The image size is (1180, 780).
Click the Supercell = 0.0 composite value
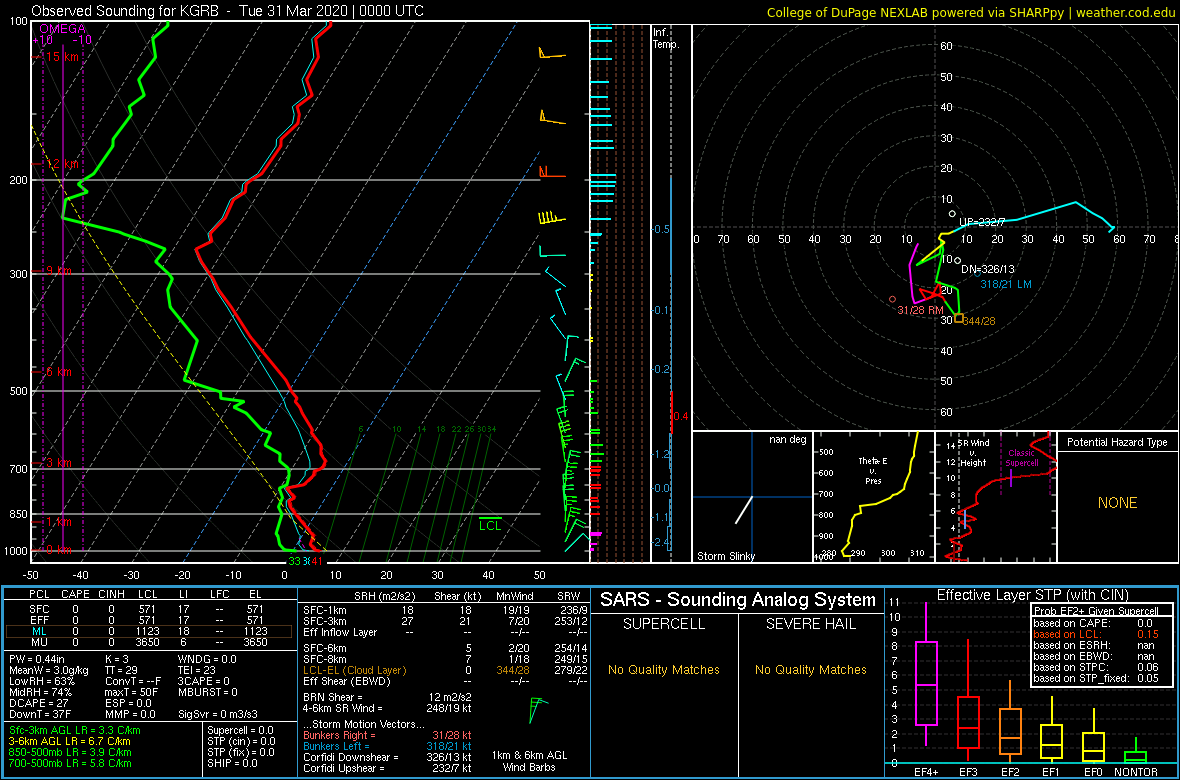(241, 731)
